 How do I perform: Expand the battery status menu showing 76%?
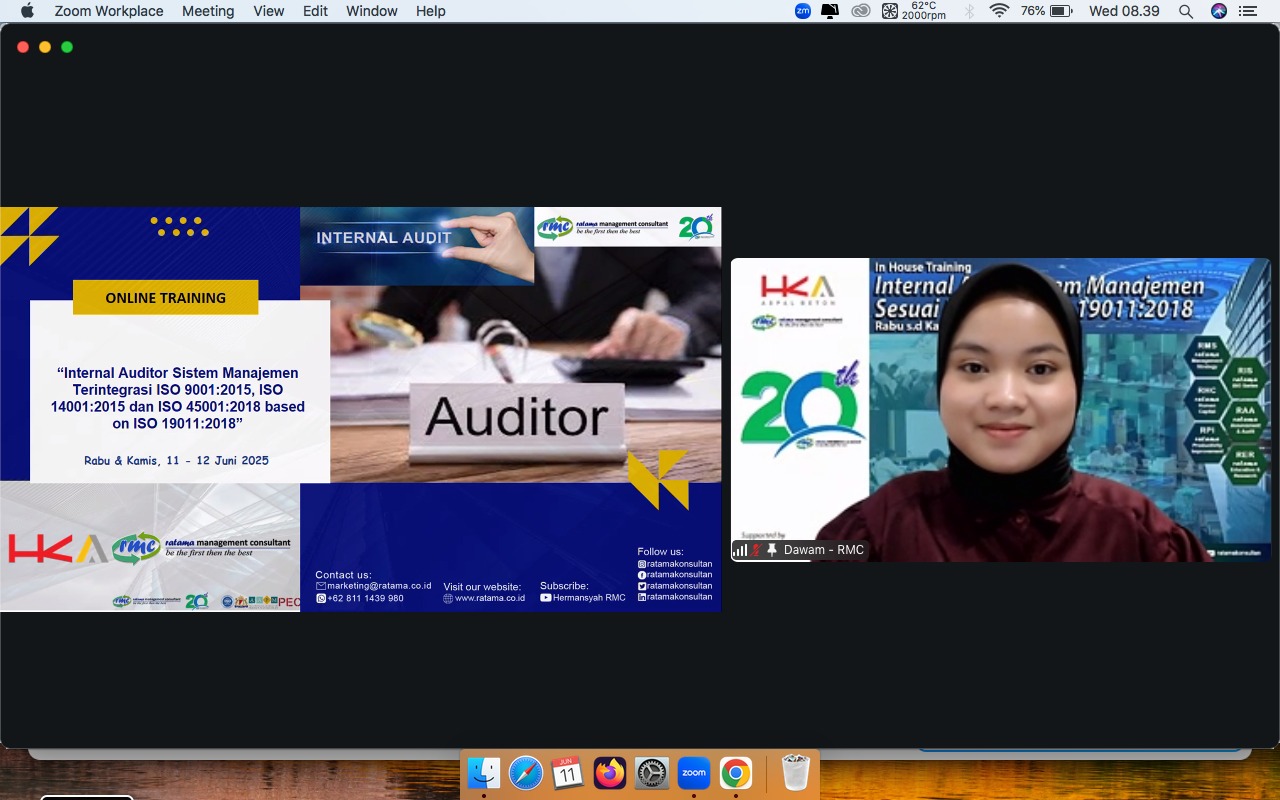(x=1046, y=11)
